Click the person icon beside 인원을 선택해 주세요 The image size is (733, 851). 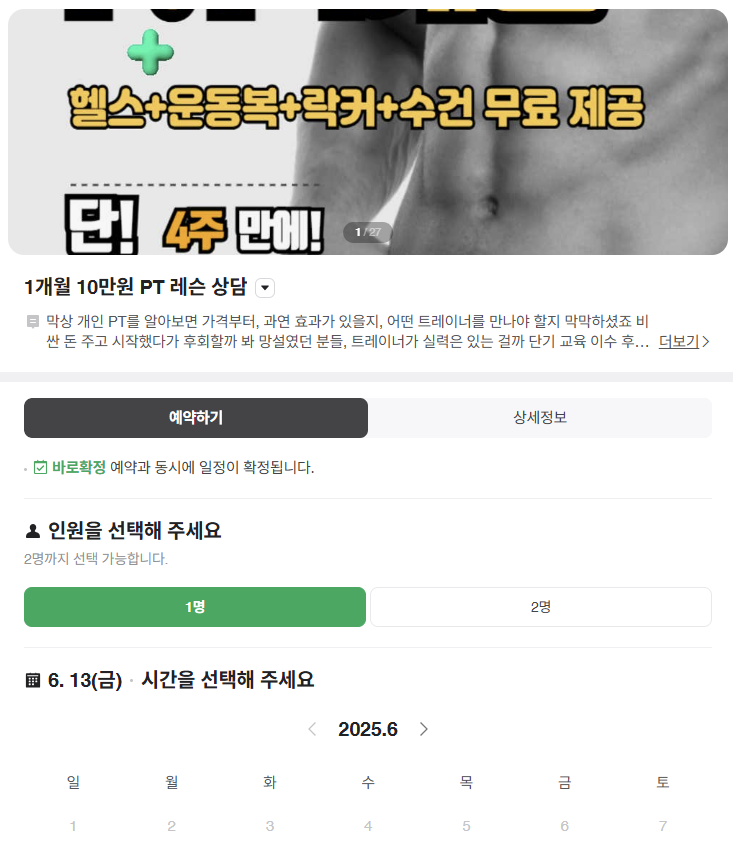pos(33,531)
